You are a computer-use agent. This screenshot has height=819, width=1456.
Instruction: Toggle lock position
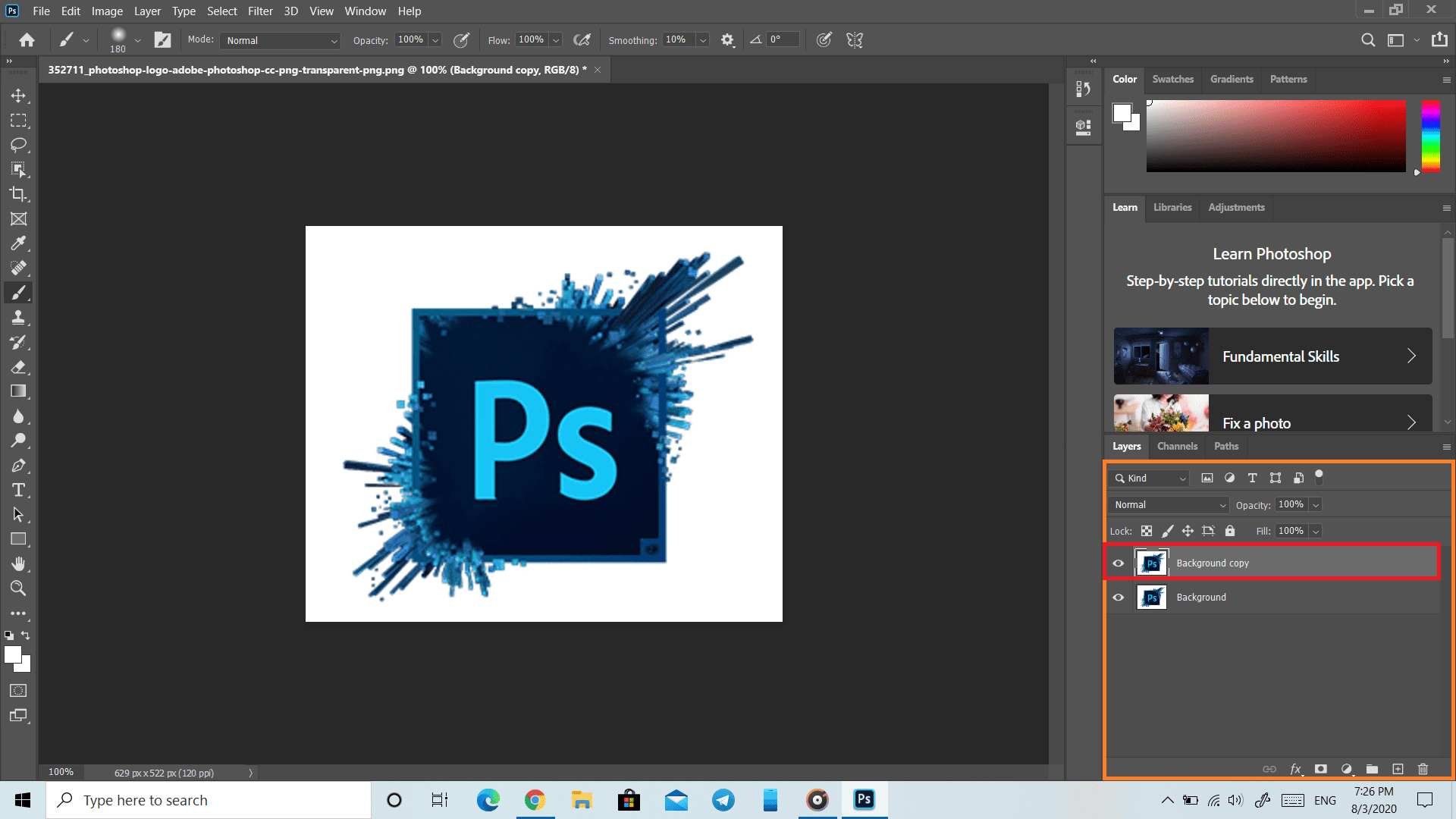1188,531
